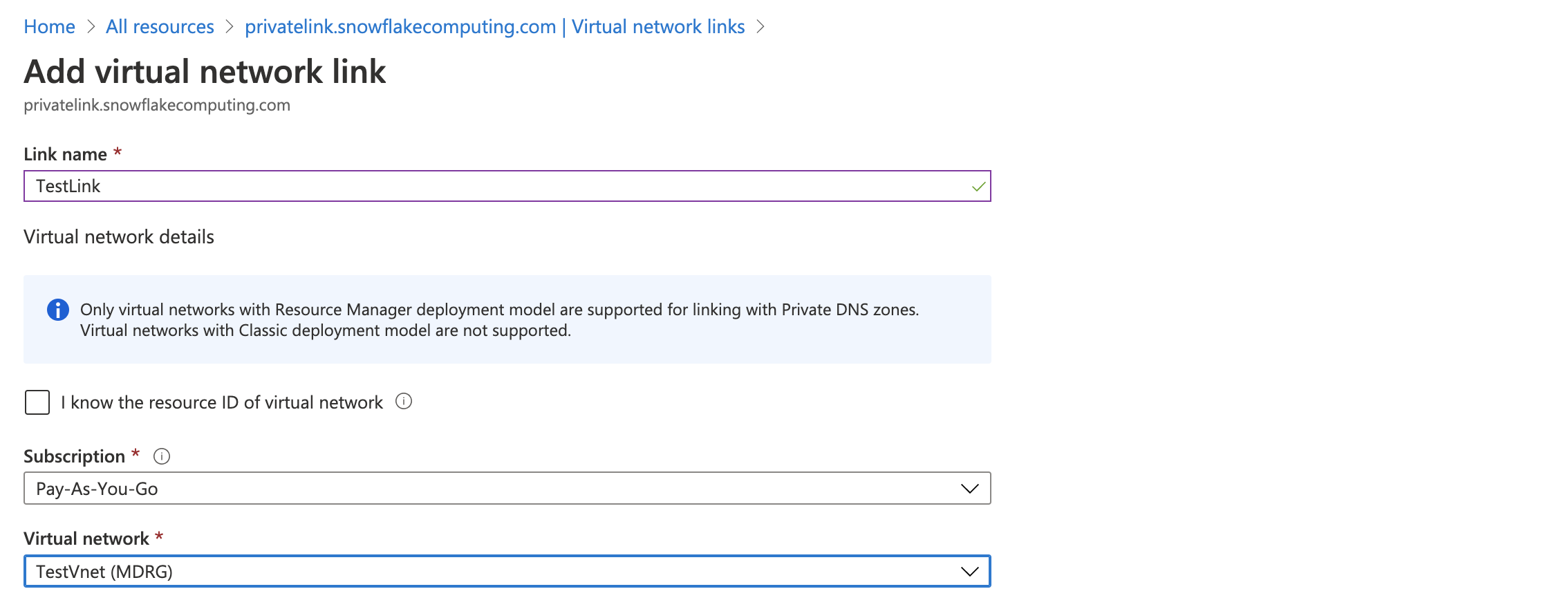Image resolution: width=1568 pixels, height=589 pixels.
Task: Click breadcrumb chevron after Home
Action: pos(91,27)
